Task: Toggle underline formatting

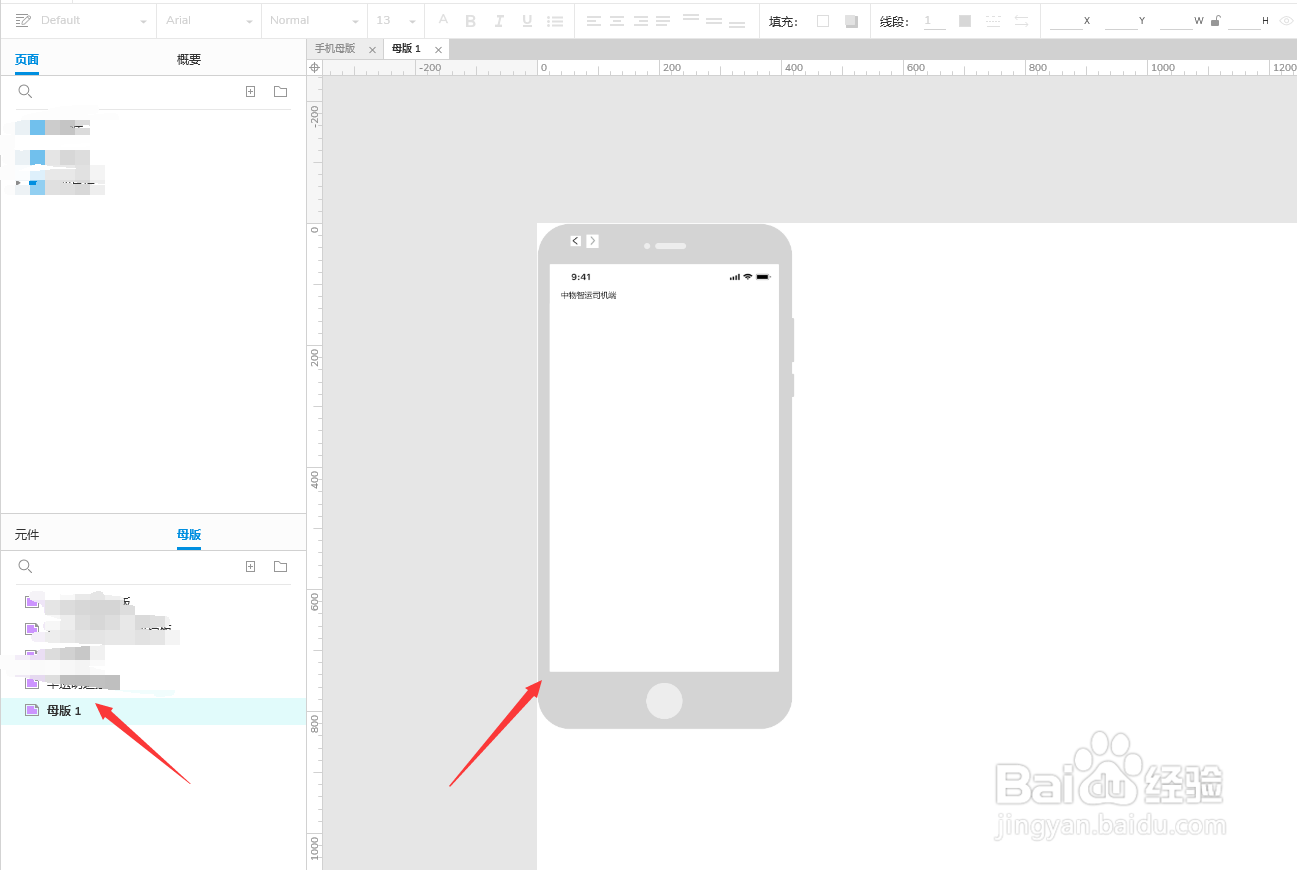Action: [527, 21]
